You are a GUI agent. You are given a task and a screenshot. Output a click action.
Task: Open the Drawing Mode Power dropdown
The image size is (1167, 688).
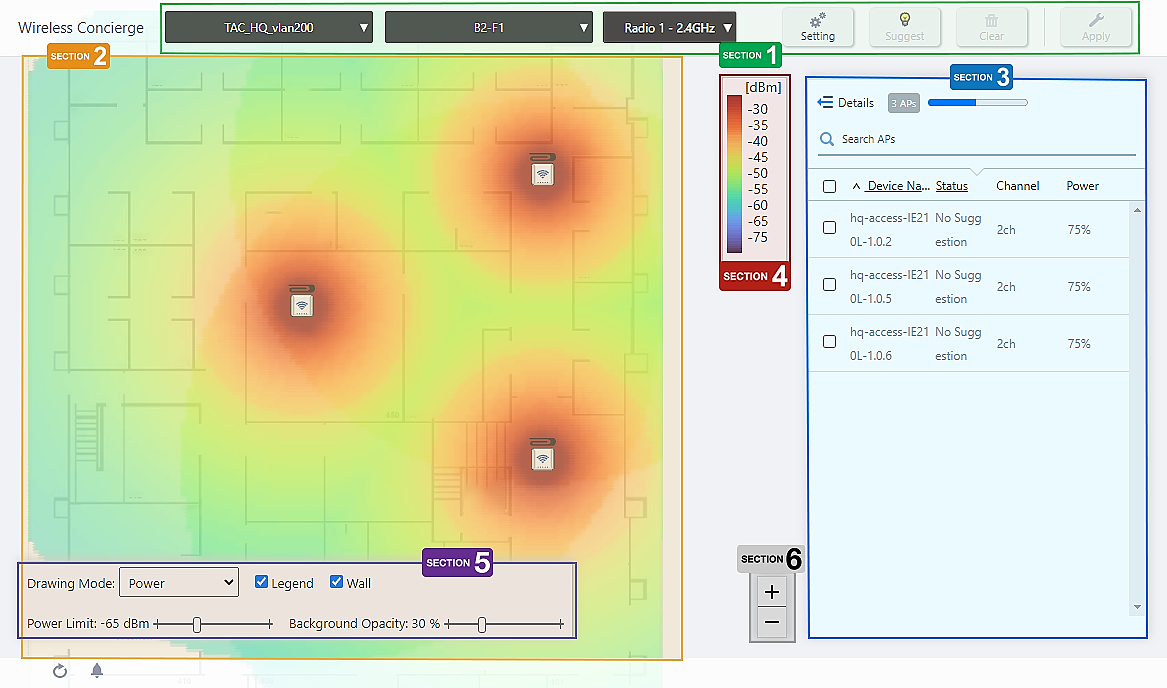(179, 583)
